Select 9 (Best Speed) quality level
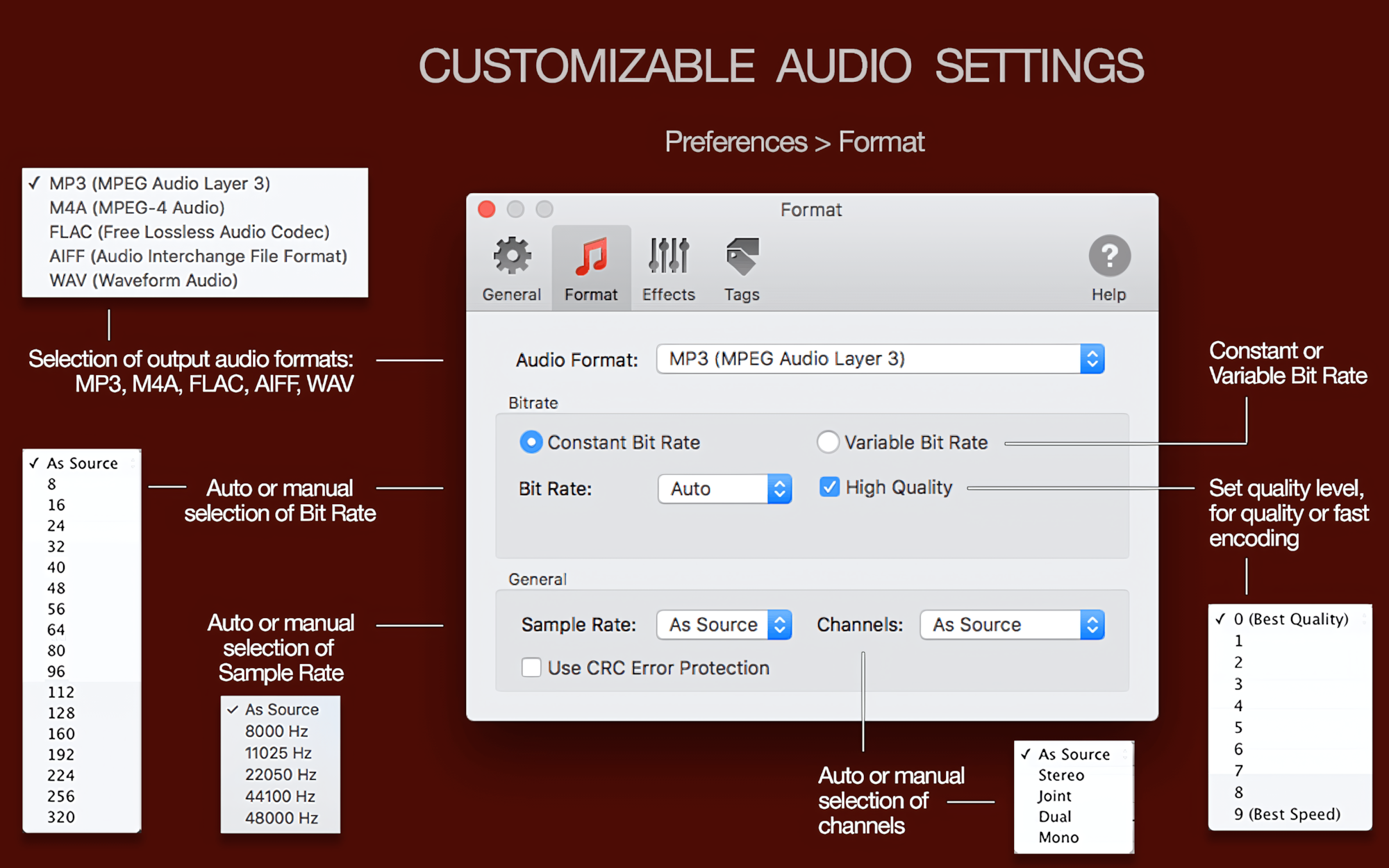The width and height of the screenshot is (1389, 868). (1288, 814)
